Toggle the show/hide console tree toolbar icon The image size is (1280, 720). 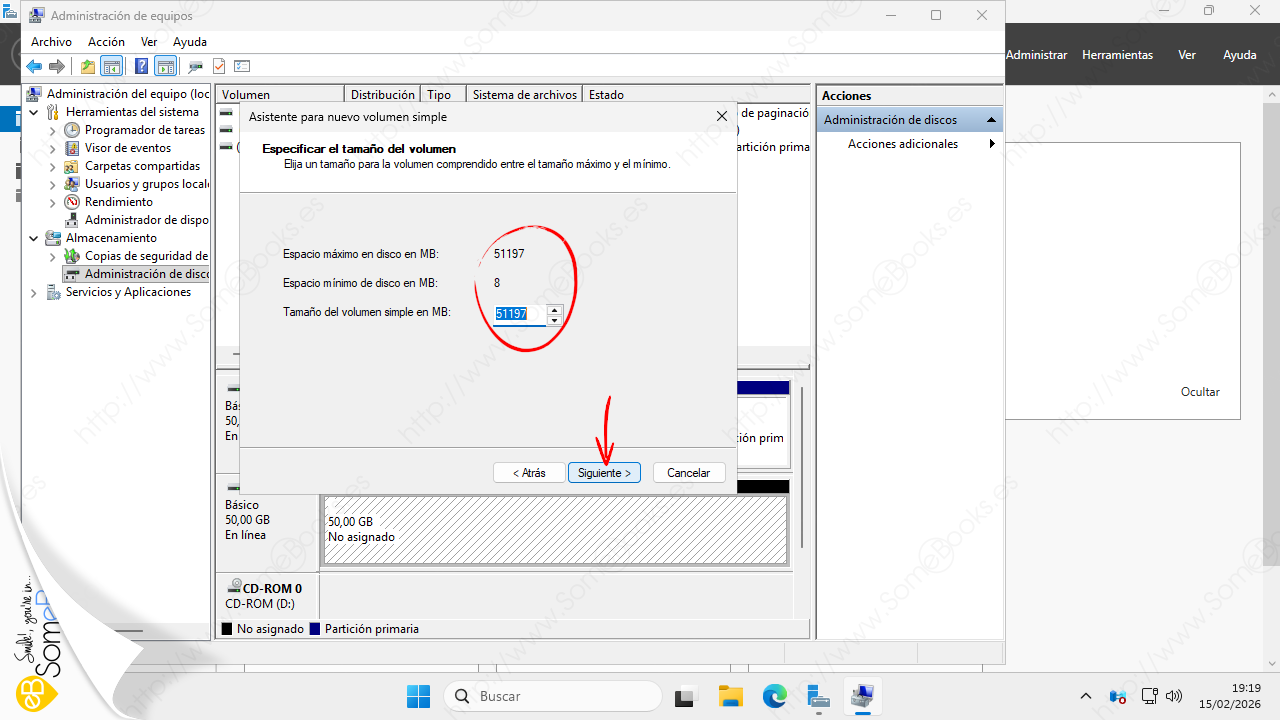[x=112, y=67]
